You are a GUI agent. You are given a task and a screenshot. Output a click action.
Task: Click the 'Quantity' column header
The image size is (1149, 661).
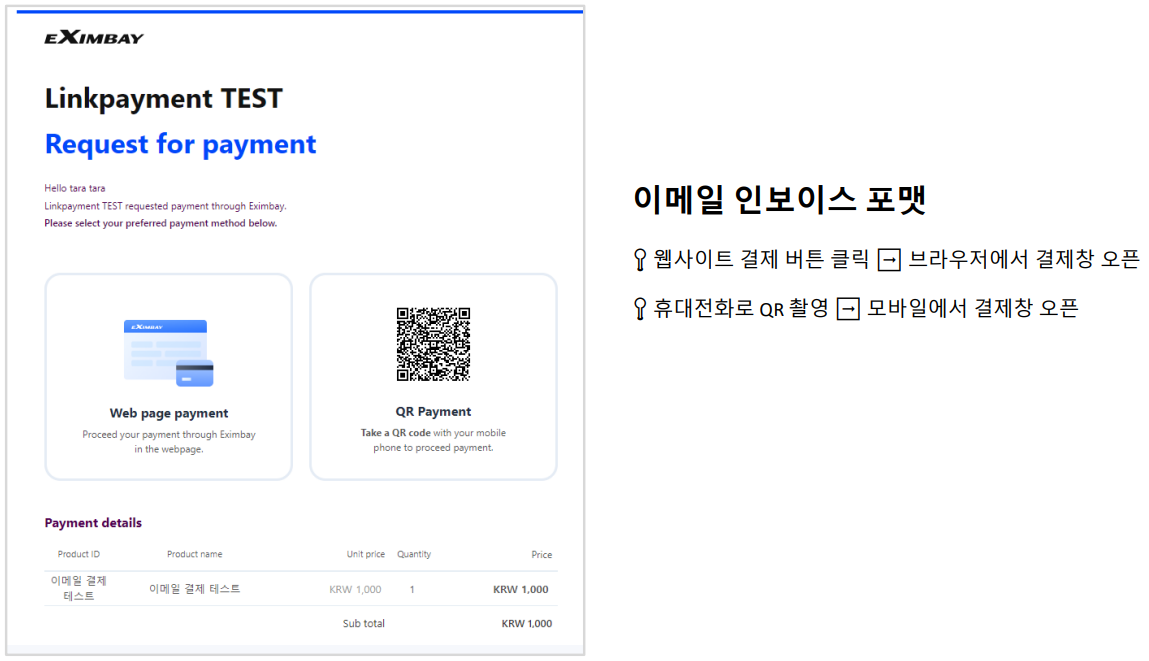pyautogui.click(x=414, y=554)
